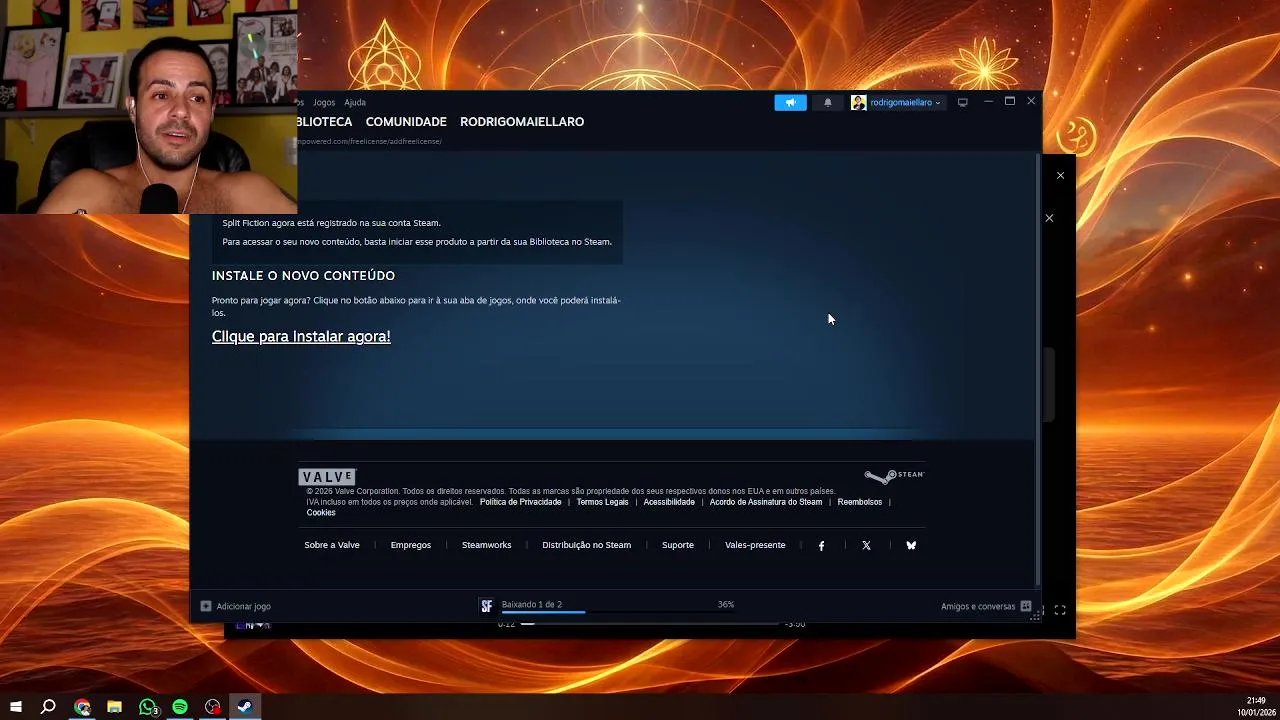Image resolution: width=1280 pixels, height=720 pixels.
Task: Open the Acessibilidade link
Action: click(669, 502)
